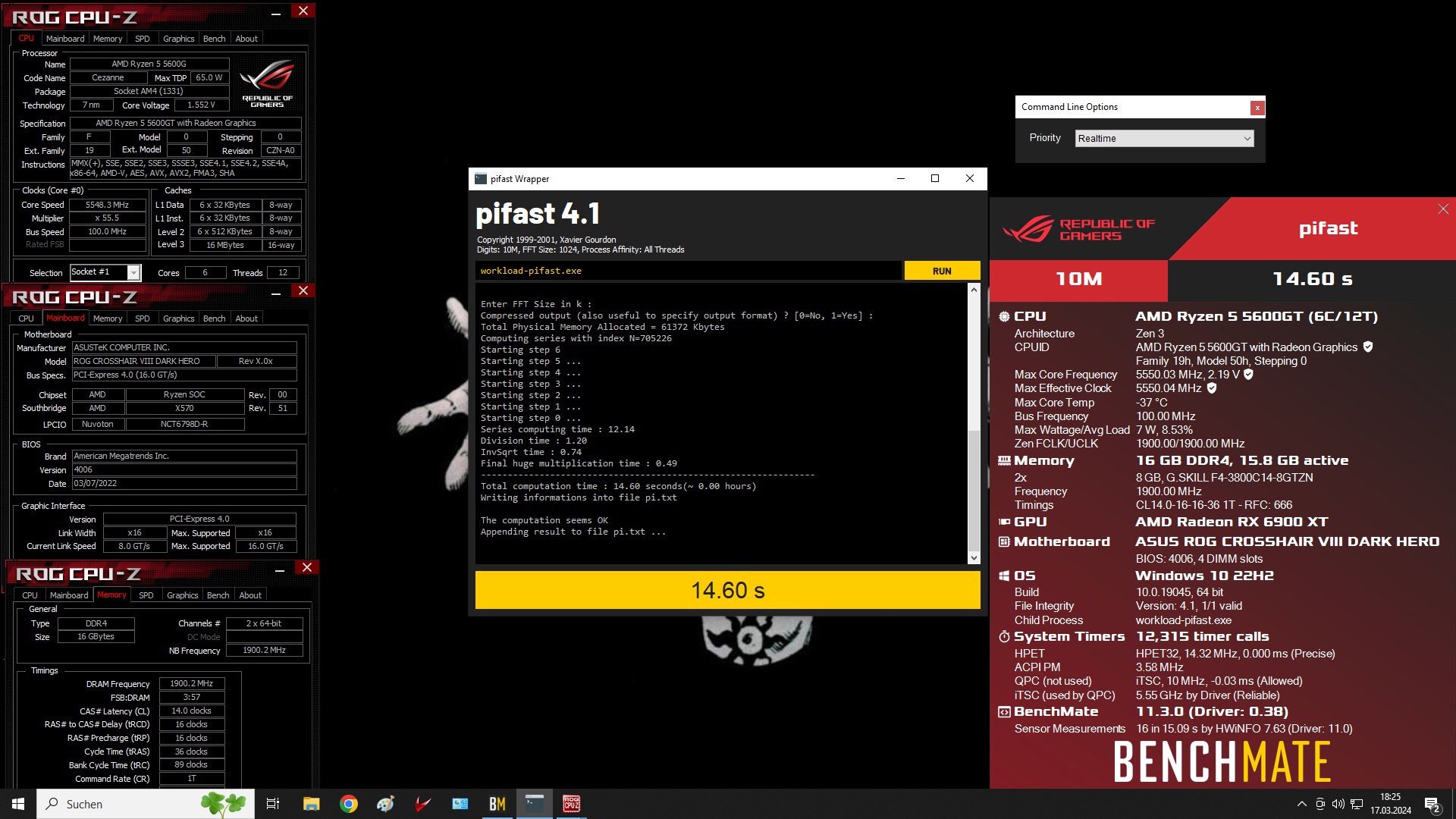Switch to CPU tab in bottom CPU-Z window
This screenshot has height=819, width=1456.
[30, 595]
